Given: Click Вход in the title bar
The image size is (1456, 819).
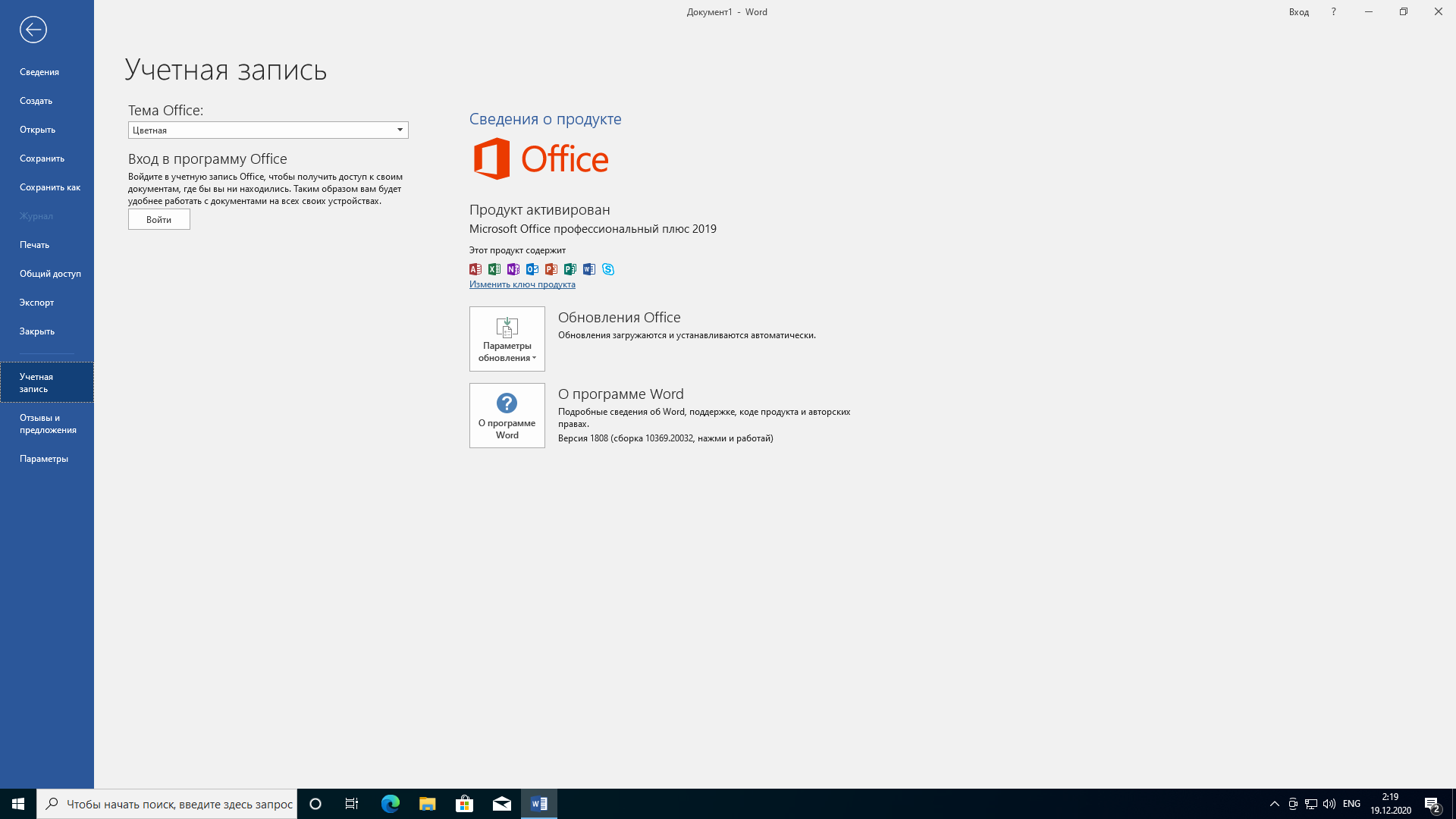Looking at the screenshot, I should [1298, 12].
